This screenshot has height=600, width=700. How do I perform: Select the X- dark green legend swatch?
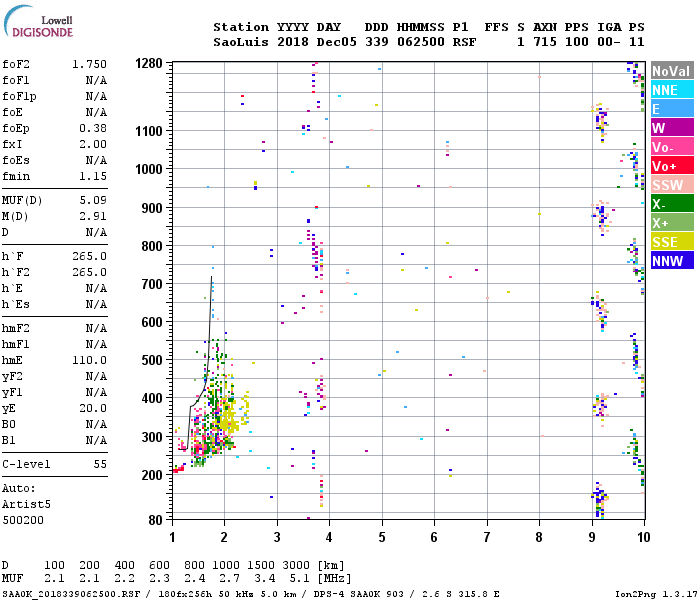pyautogui.click(x=672, y=204)
